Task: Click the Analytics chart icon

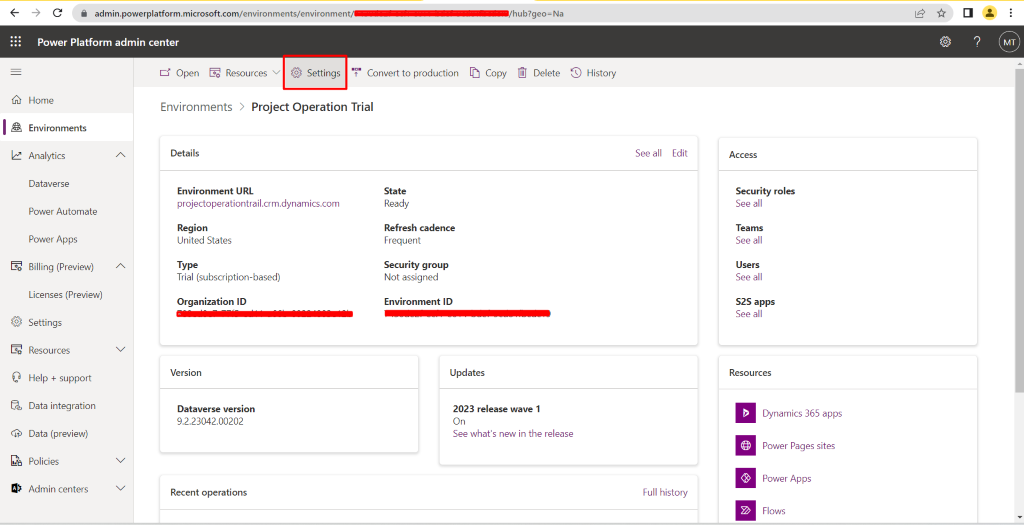Action: click(x=16, y=155)
